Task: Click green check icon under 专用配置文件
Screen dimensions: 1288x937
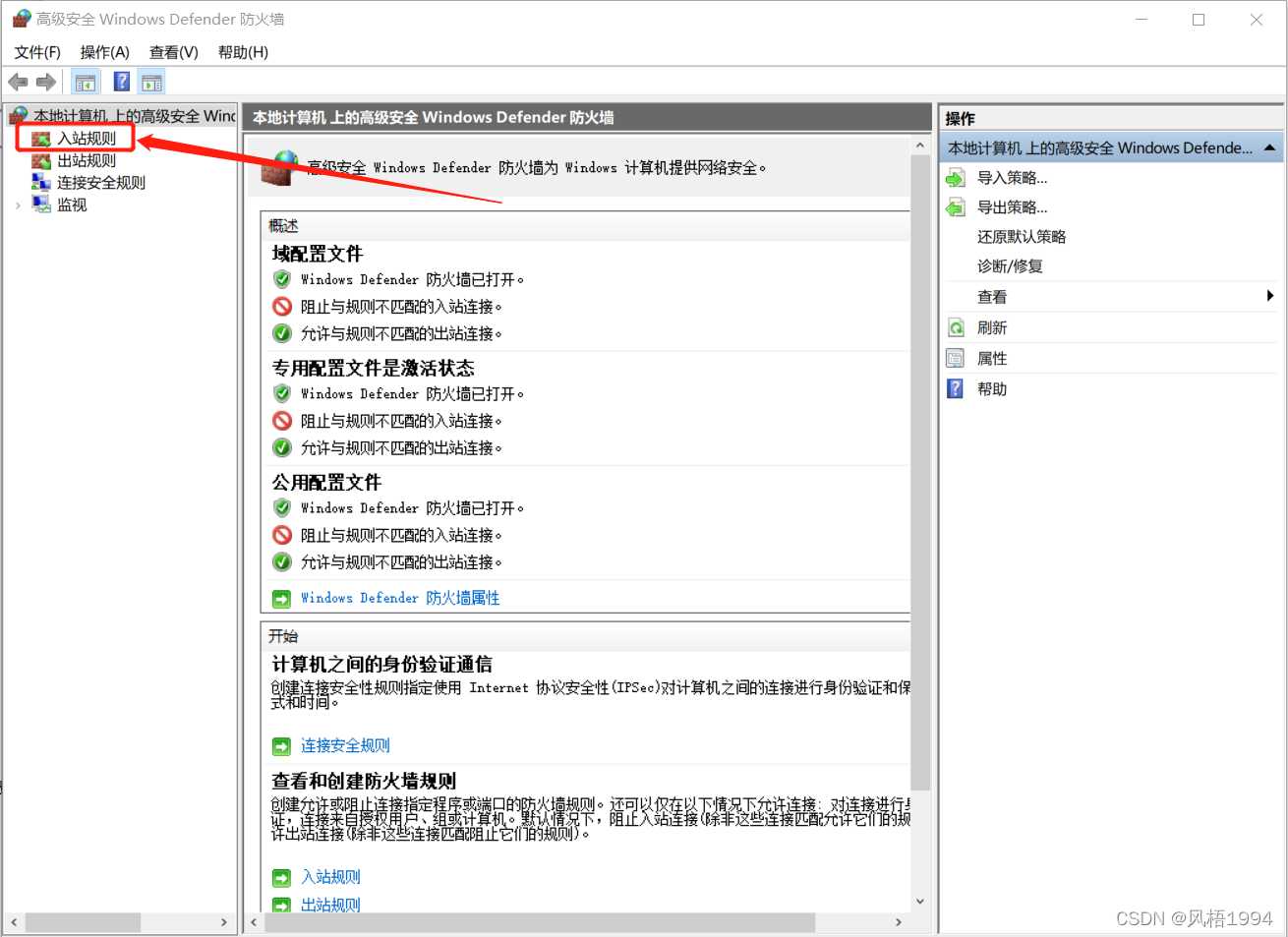Action: (x=282, y=447)
